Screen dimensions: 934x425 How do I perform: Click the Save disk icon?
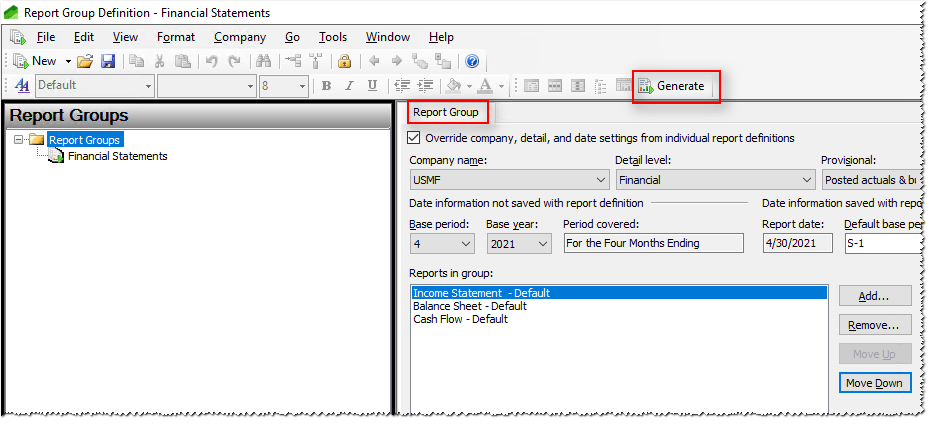coord(108,62)
